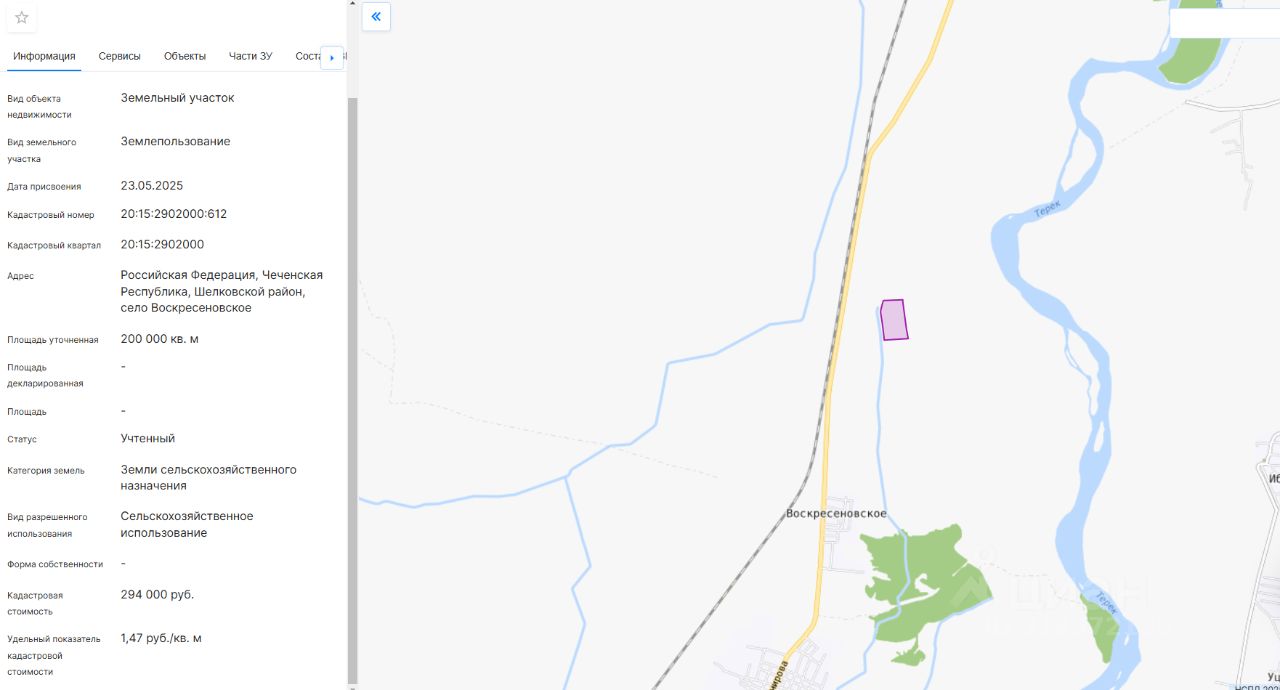Click the info panel vertical scrollbar
Viewport: 1280px width, 690px height.
tap(352, 390)
